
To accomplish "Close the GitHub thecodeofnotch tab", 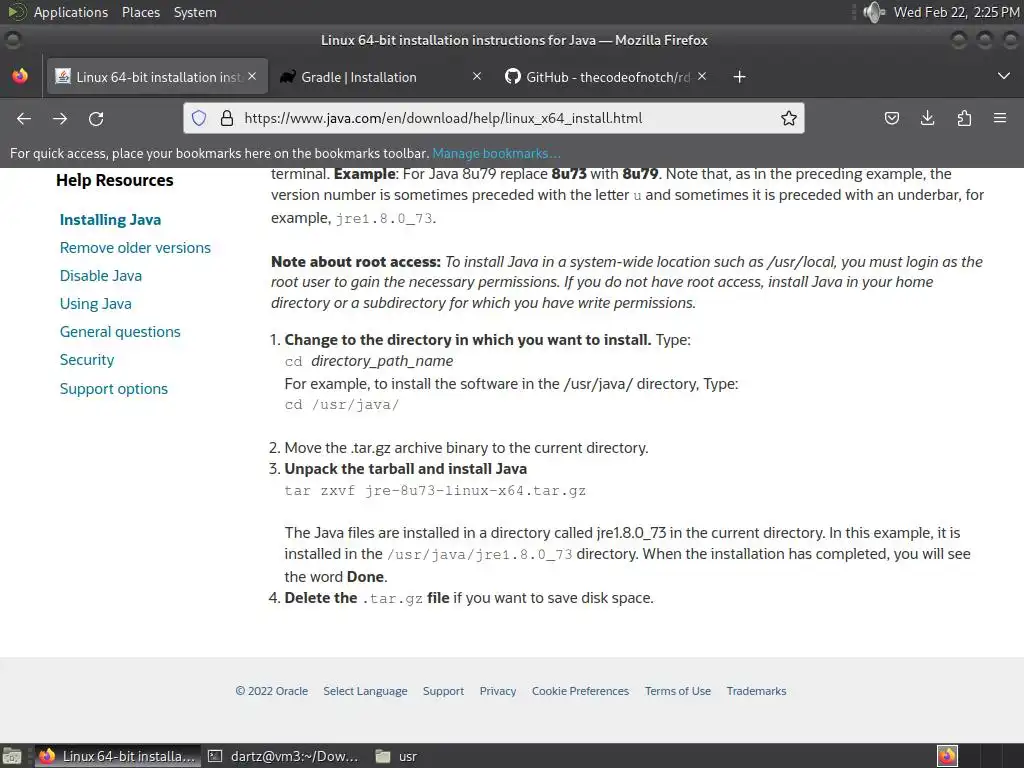I will [x=702, y=76].
